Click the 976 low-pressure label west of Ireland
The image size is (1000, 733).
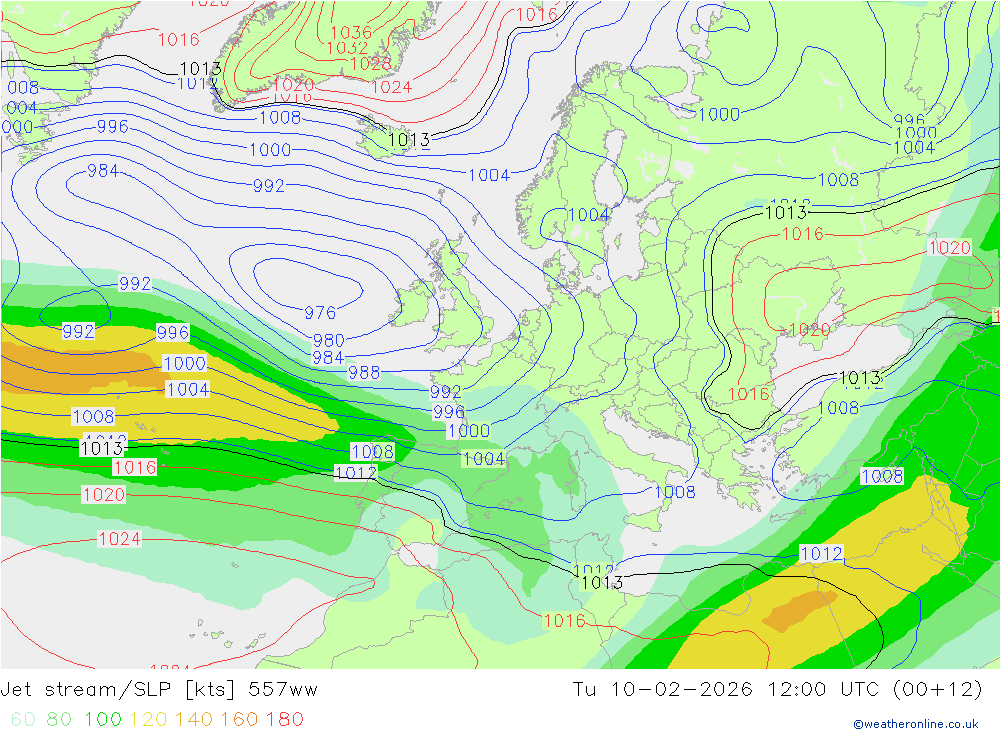pos(320,313)
